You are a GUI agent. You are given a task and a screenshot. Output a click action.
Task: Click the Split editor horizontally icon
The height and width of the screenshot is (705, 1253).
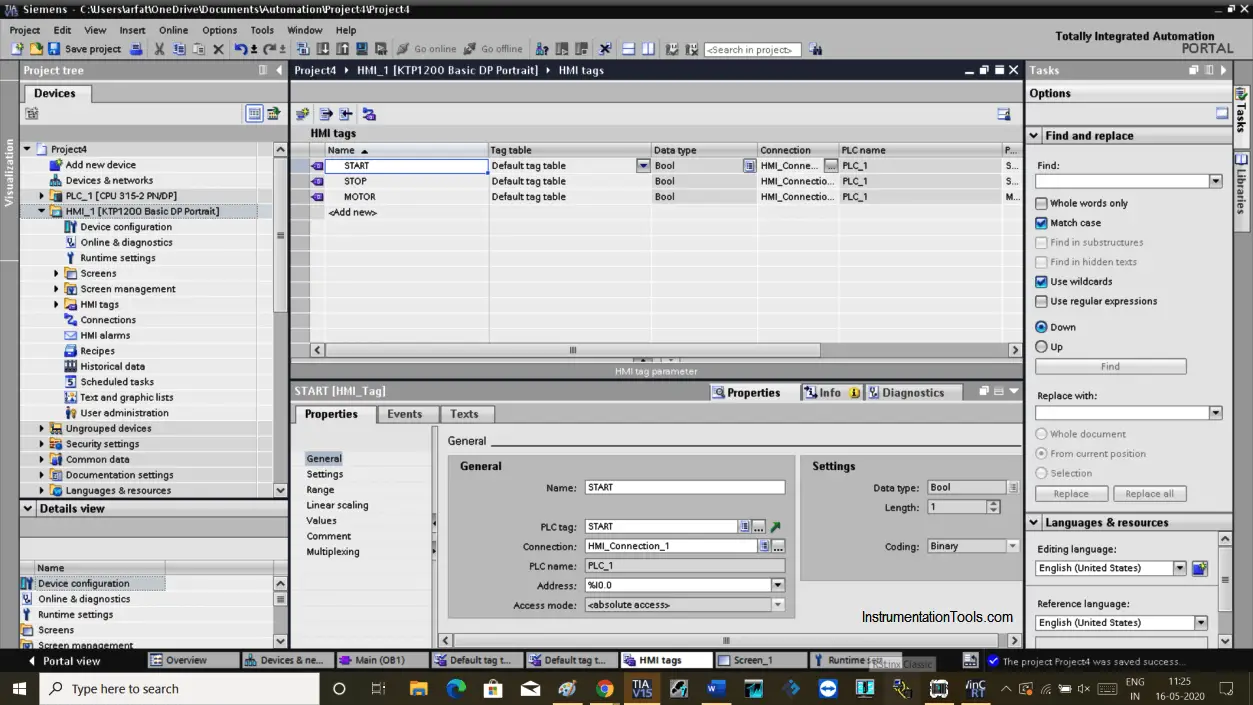coord(629,49)
